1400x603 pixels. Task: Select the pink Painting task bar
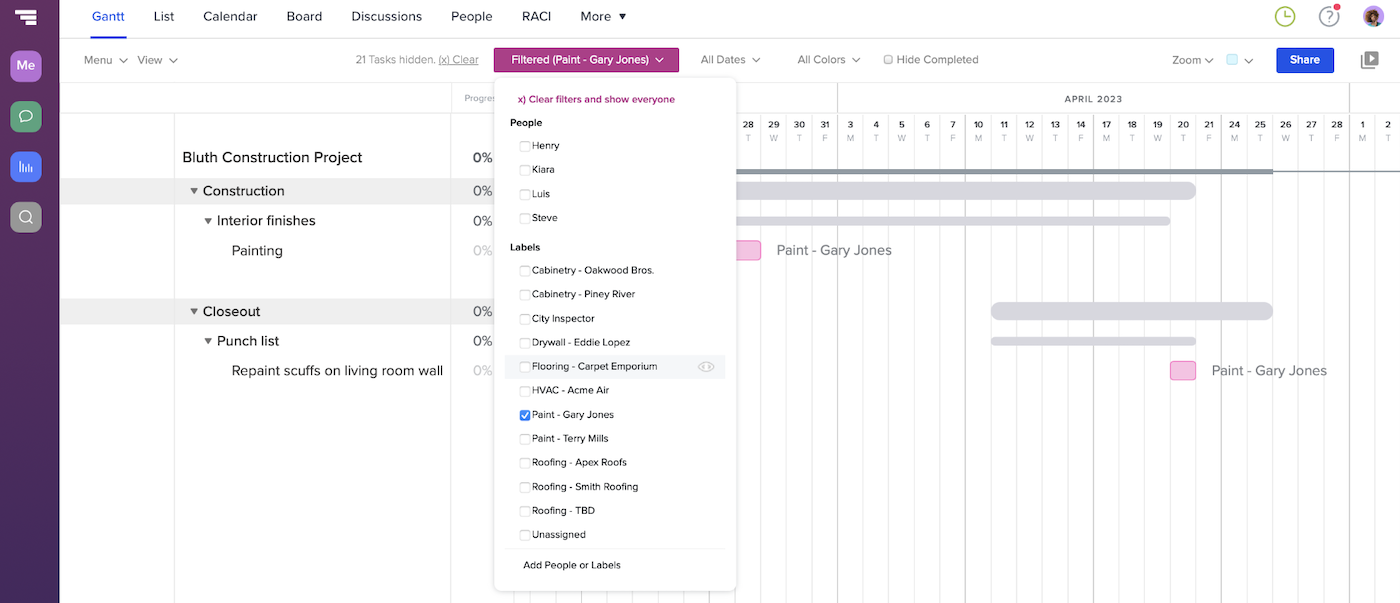[x=749, y=250]
